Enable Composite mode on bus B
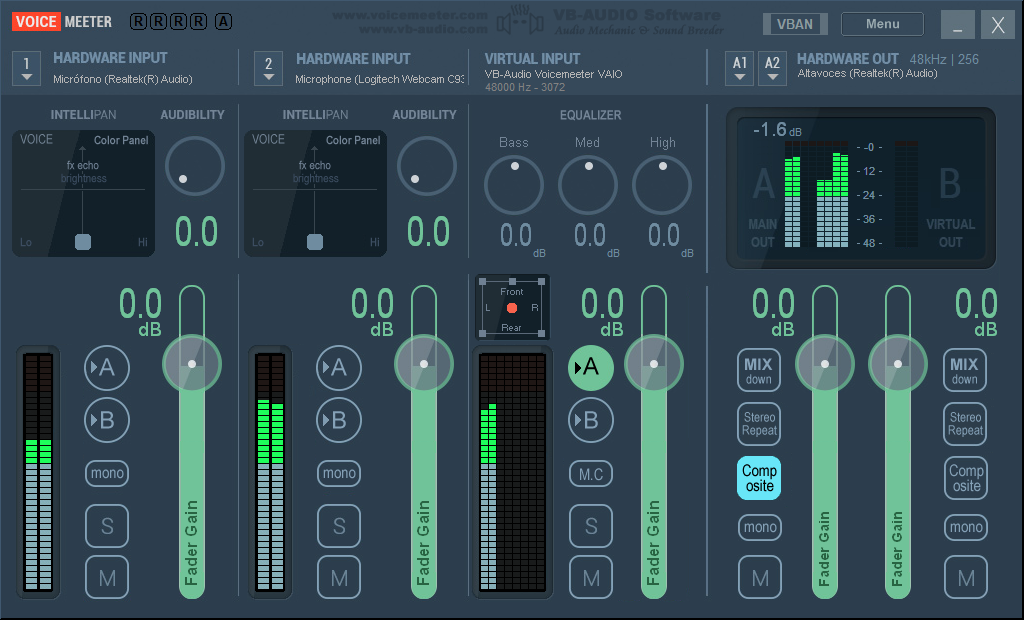This screenshot has height=620, width=1024. pos(965,478)
